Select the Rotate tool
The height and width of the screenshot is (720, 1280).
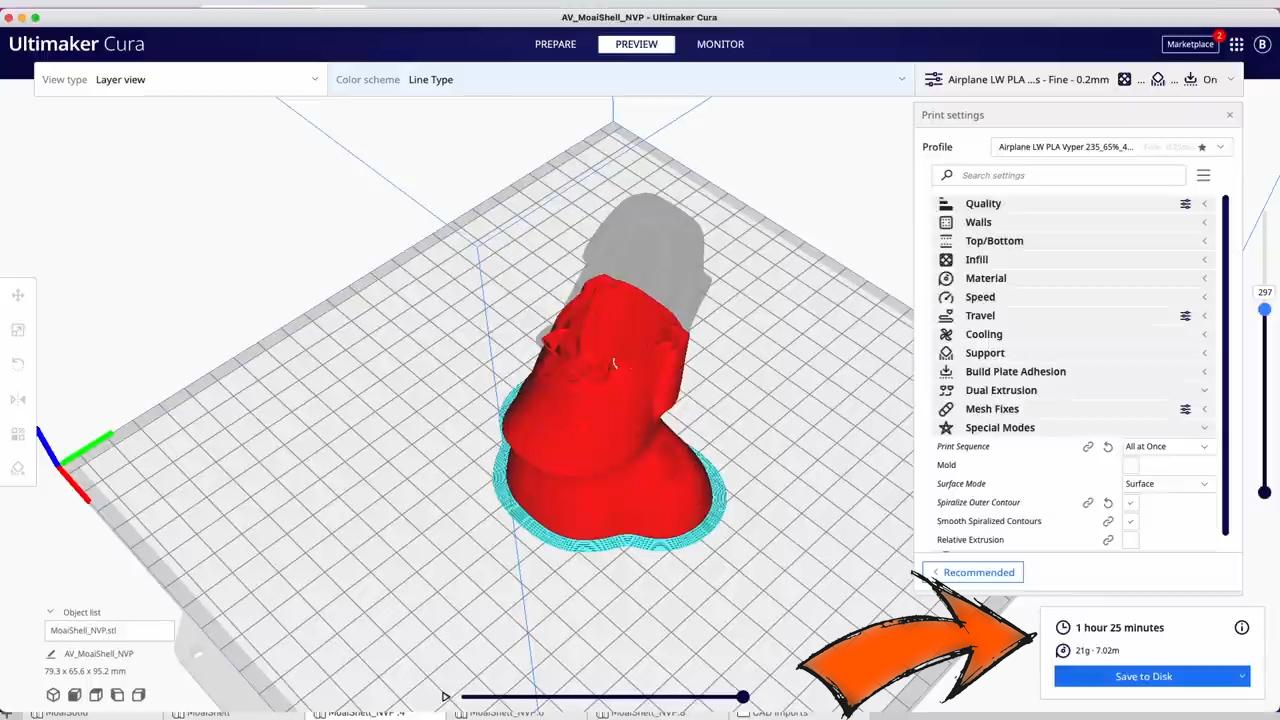click(x=17, y=364)
